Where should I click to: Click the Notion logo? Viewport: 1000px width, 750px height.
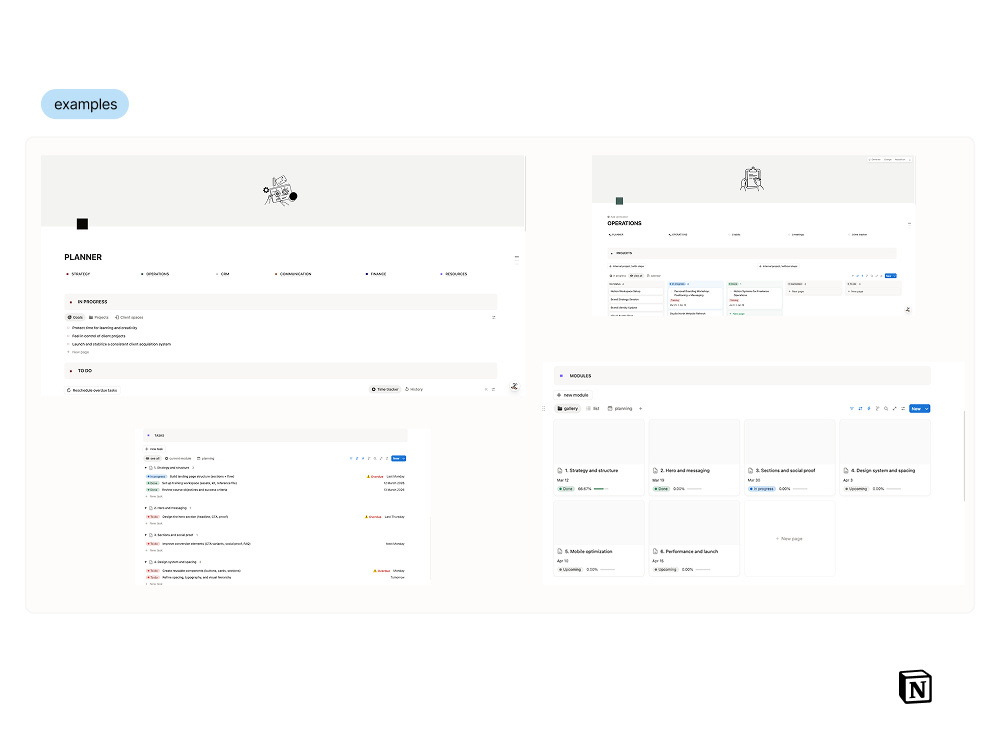pos(916,687)
